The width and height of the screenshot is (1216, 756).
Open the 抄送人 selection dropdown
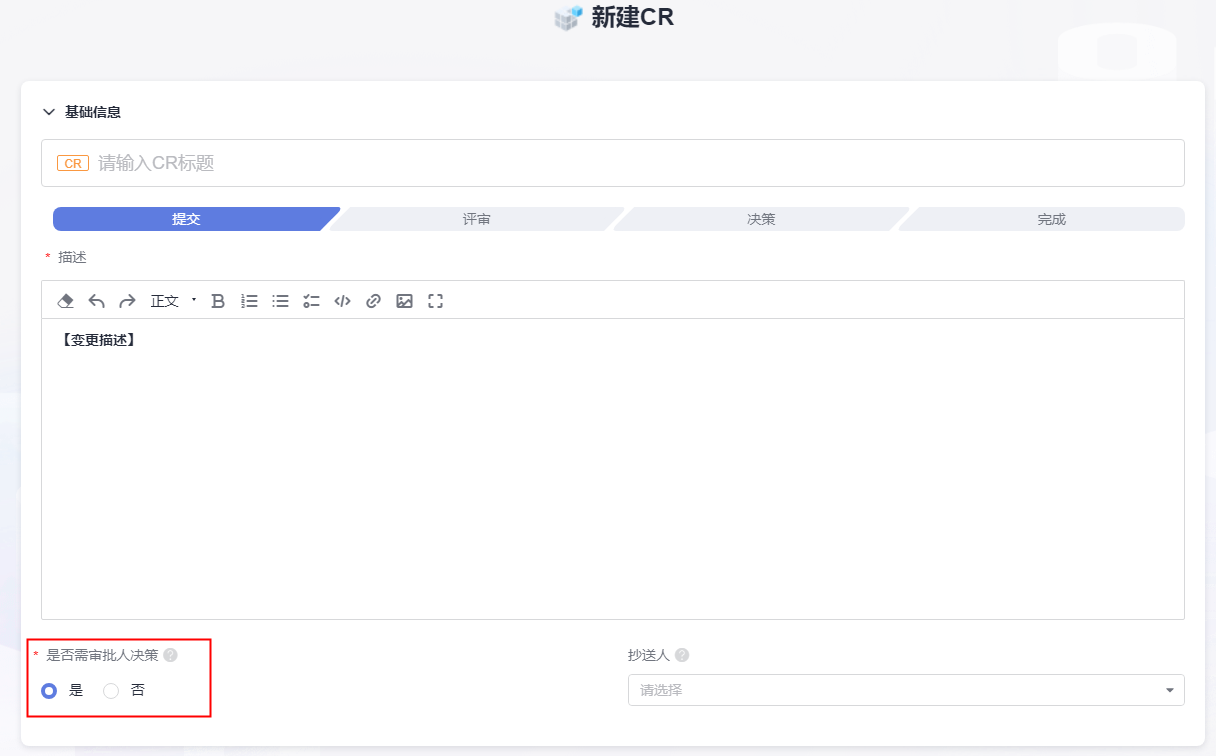pyautogui.click(x=905, y=690)
